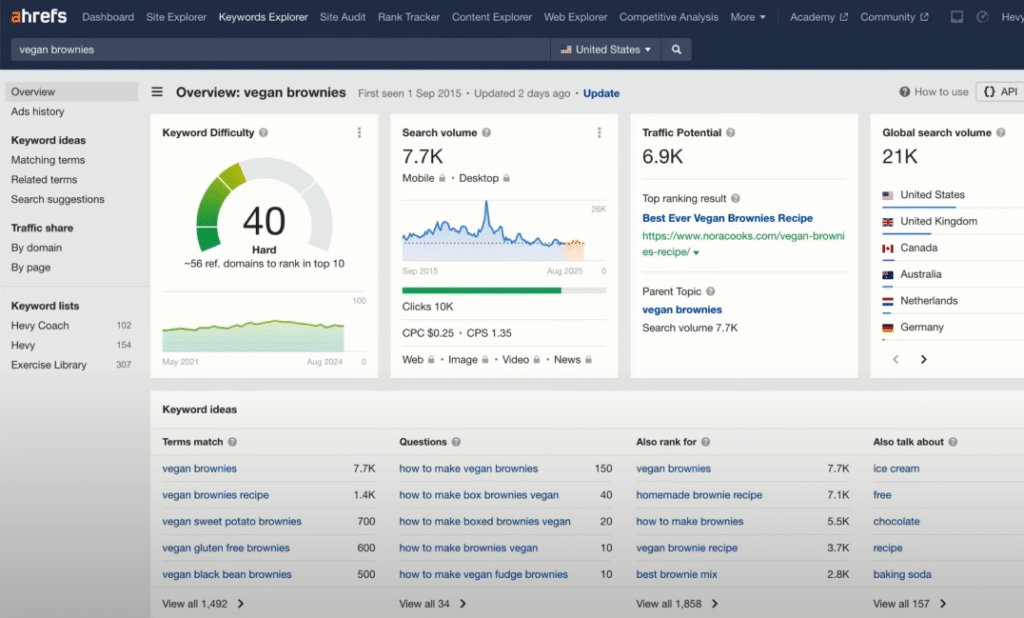
Task: Click the vegan brownies parent topic link
Action: pos(682,310)
